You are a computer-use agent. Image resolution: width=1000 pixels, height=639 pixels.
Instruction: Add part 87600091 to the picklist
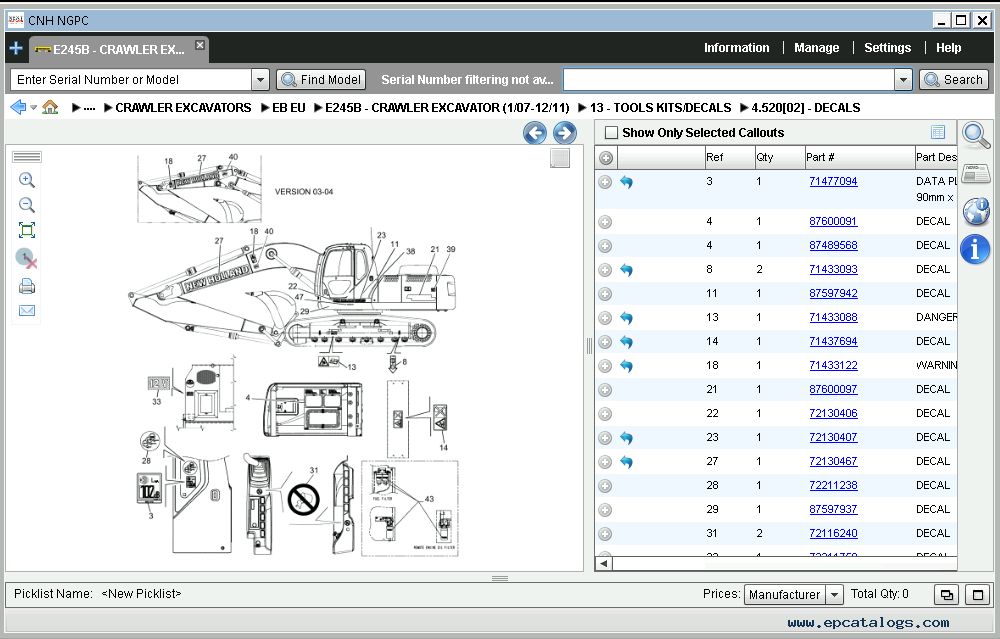605,222
